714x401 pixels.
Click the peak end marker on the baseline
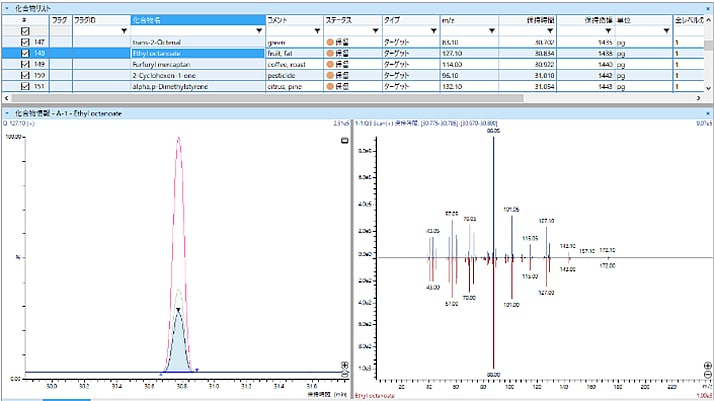click(x=197, y=371)
